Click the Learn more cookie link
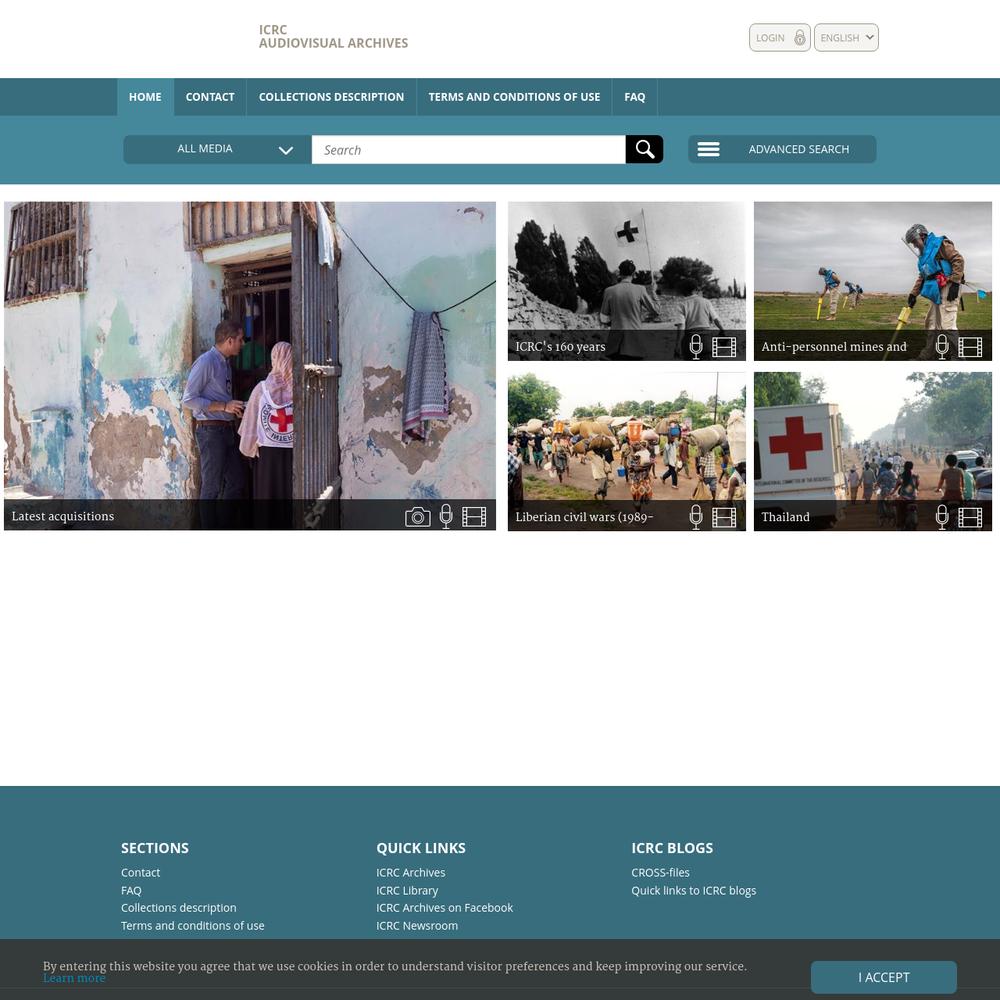This screenshot has height=1000, width=1000. coord(74,978)
